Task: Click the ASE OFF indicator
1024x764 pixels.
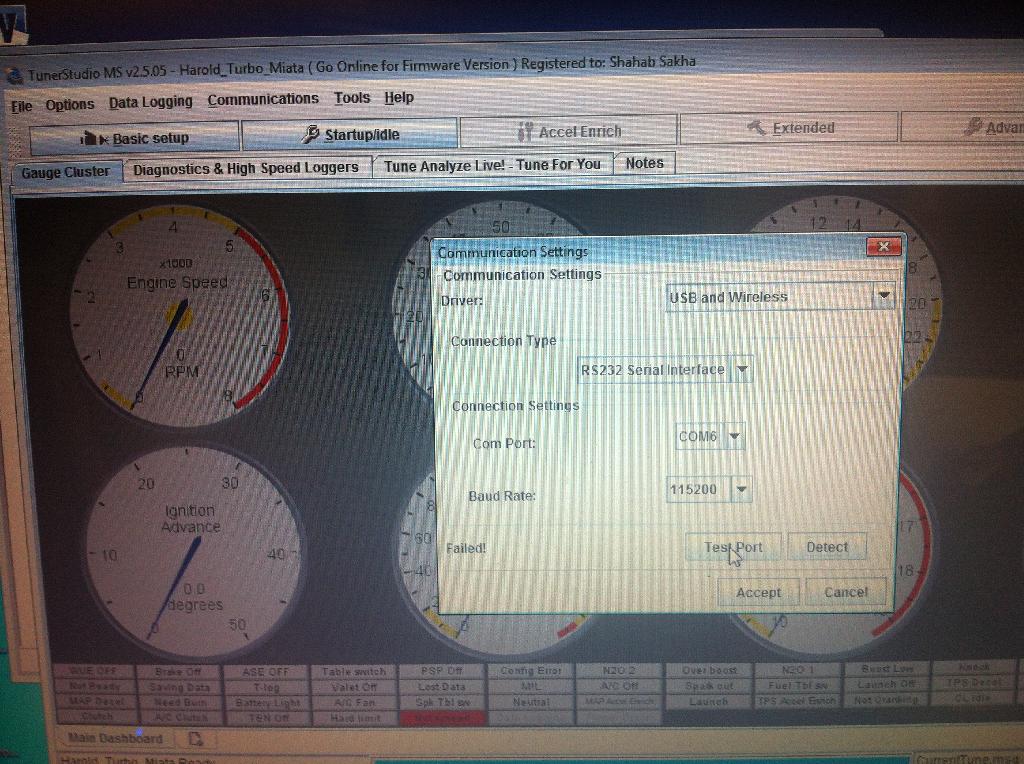Action: (x=266, y=671)
